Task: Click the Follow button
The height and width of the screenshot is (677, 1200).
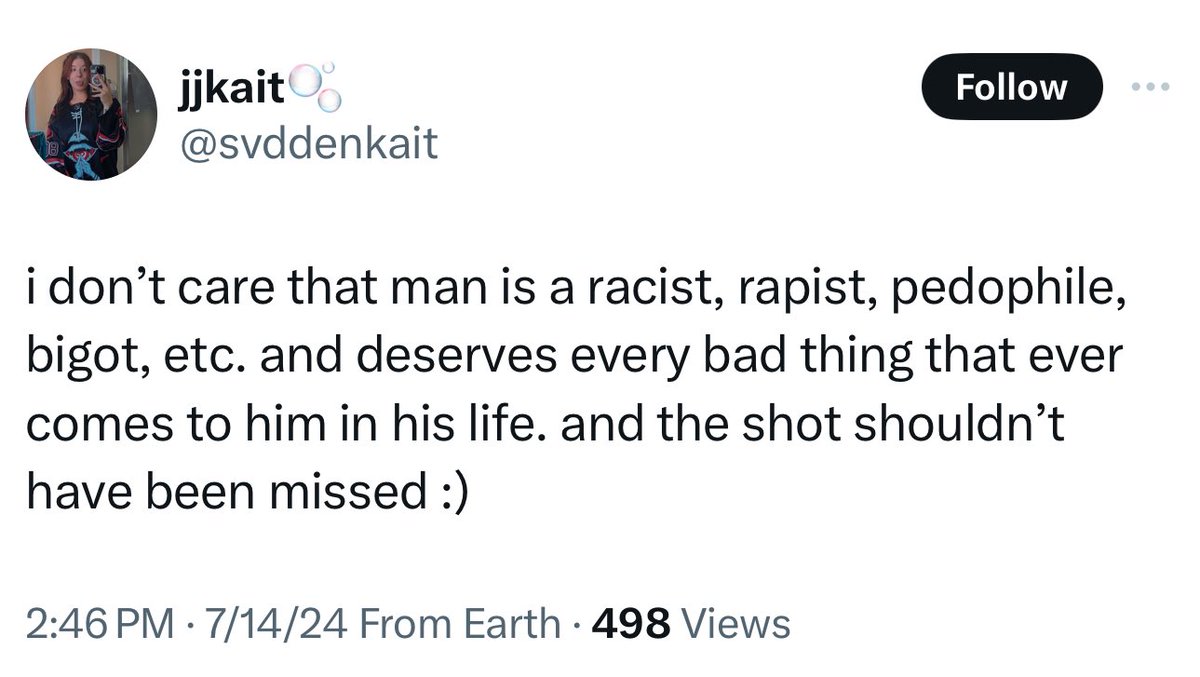Action: coord(1011,88)
